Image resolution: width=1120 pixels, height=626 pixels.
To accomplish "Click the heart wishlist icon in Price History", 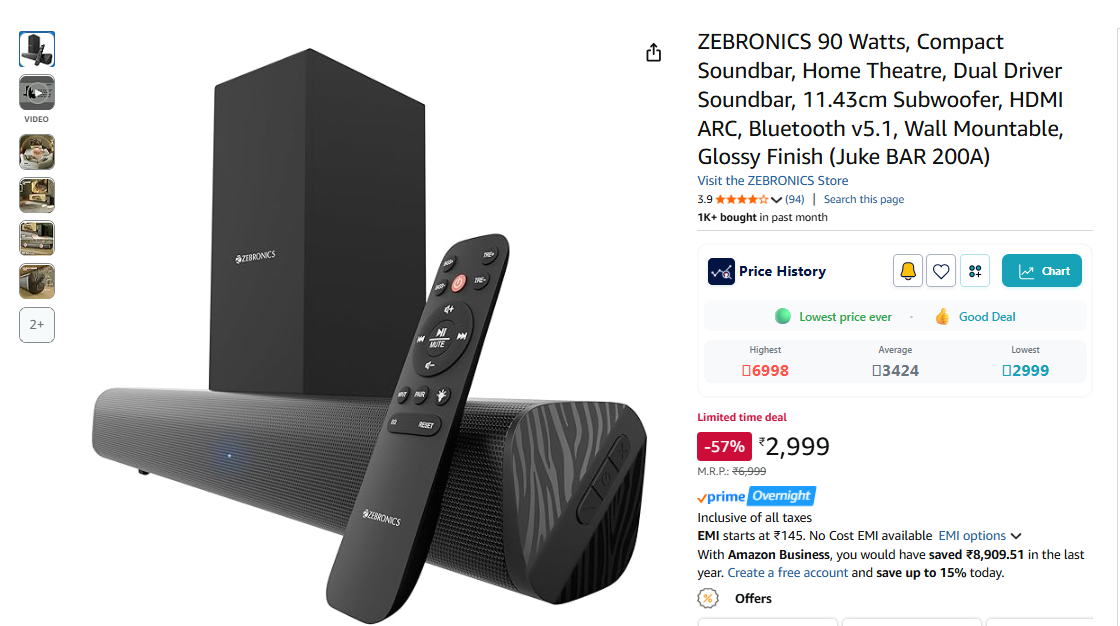I will [x=941, y=271].
